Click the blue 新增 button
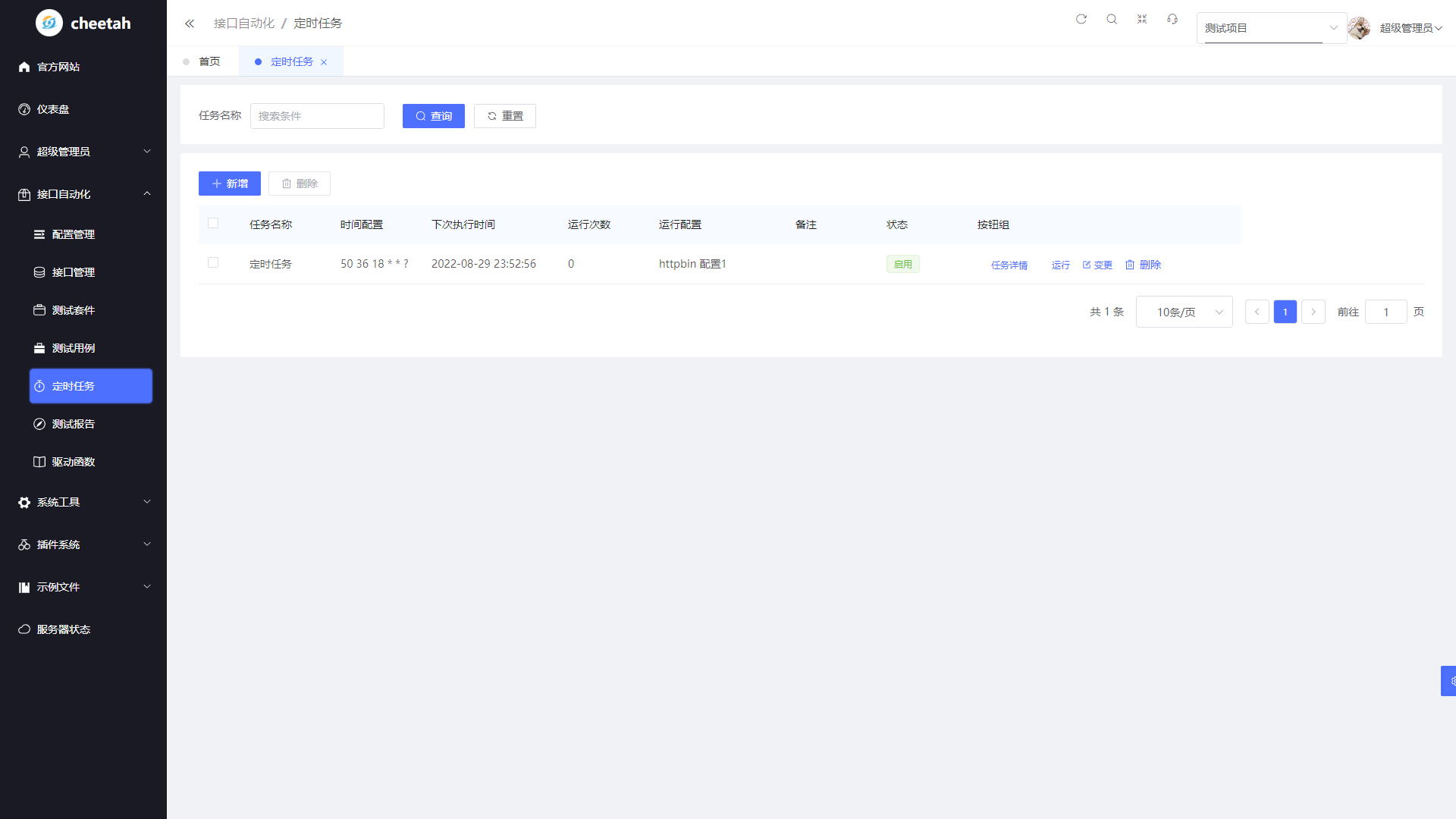Screen dimensions: 1456x819 pyautogui.click(x=230, y=184)
